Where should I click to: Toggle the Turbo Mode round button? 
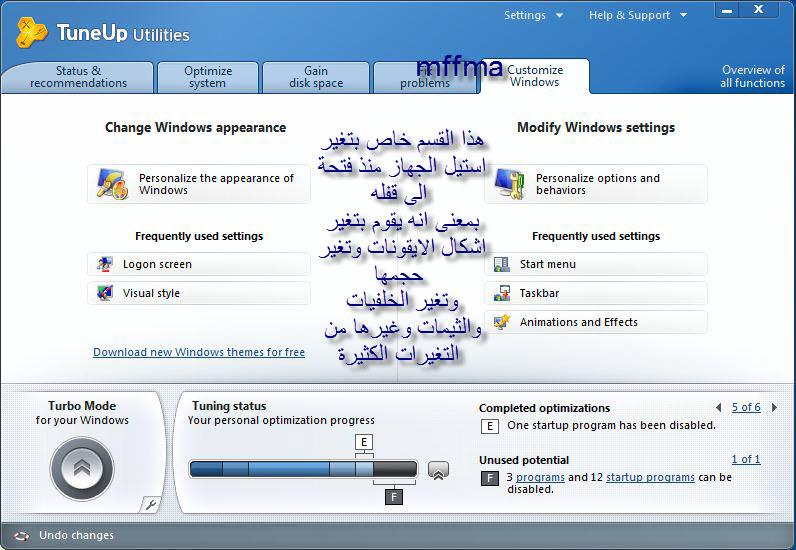click(x=82, y=469)
